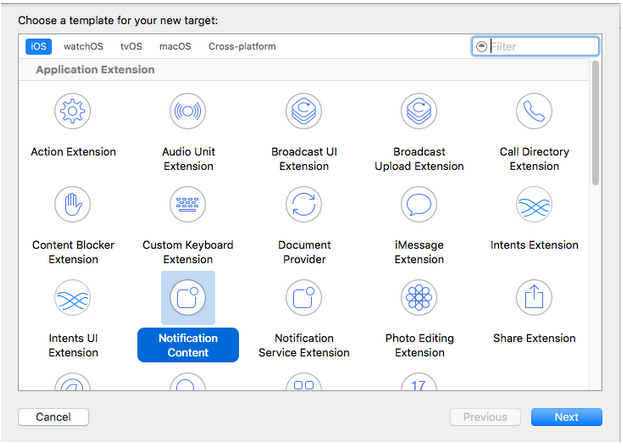Viewport: 623px width, 448px height.
Task: Choose the Share Extension template
Action: pyautogui.click(x=534, y=297)
